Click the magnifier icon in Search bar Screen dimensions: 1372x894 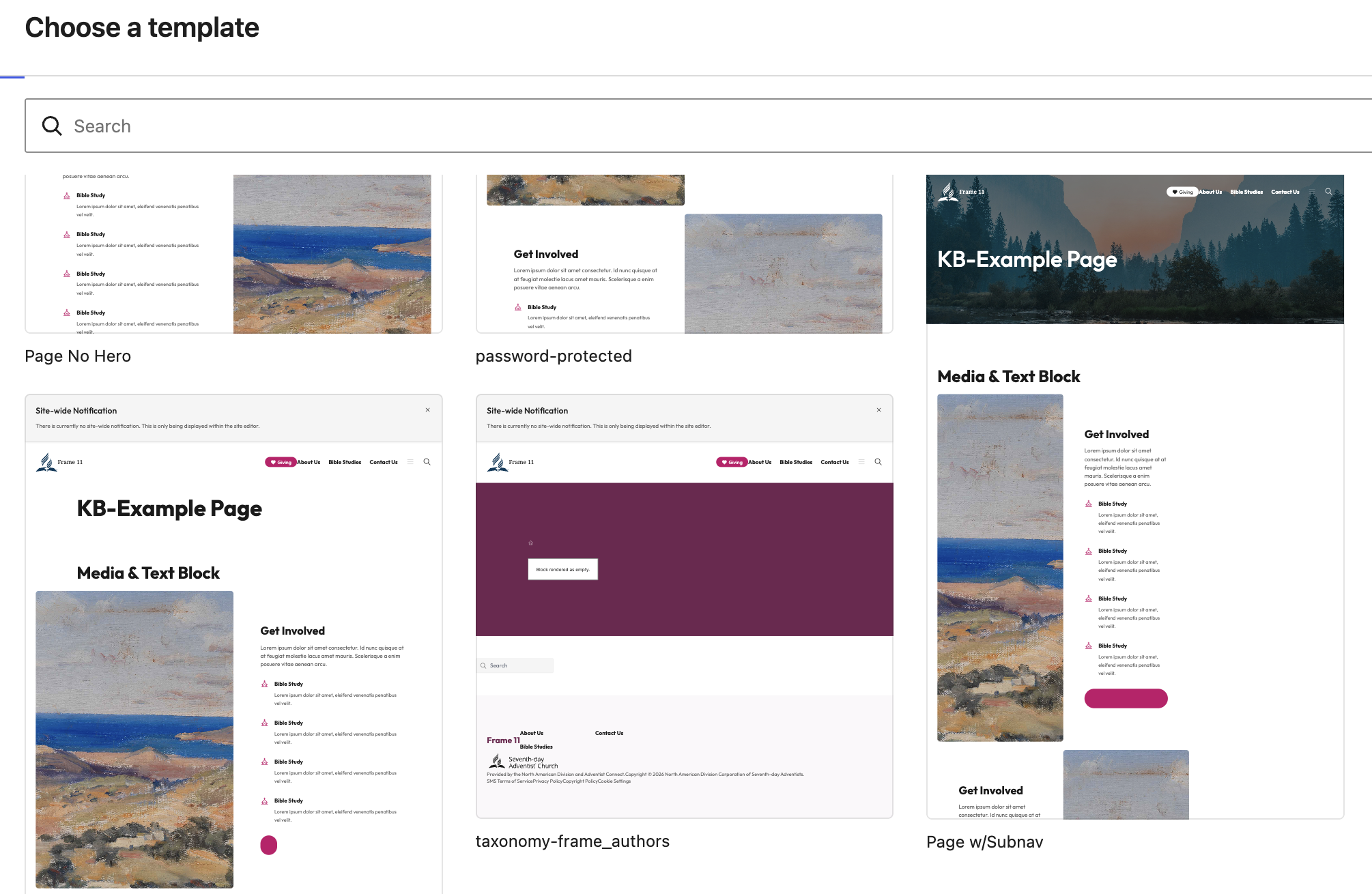(x=52, y=126)
